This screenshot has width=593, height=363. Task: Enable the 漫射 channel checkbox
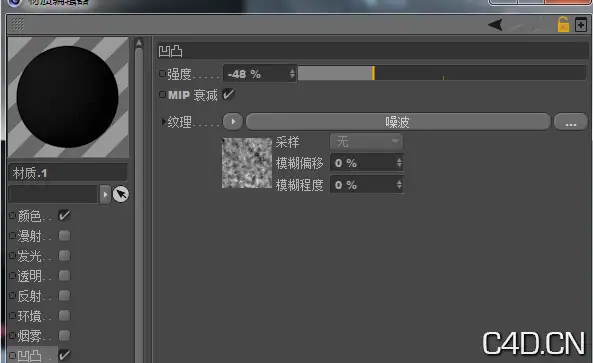point(64,236)
